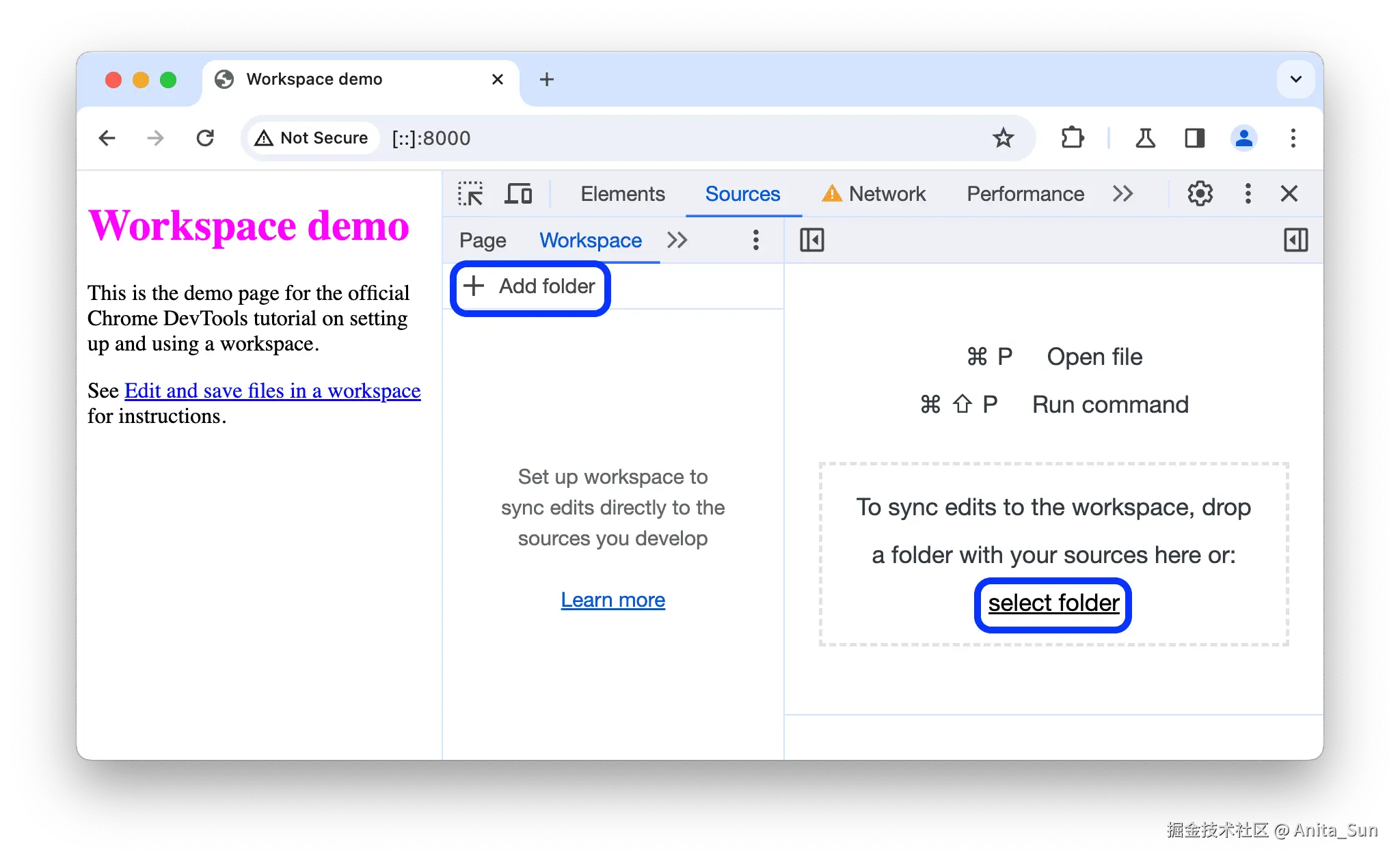Click the select folder link
This screenshot has height=861, width=1400.
[x=1053, y=603]
